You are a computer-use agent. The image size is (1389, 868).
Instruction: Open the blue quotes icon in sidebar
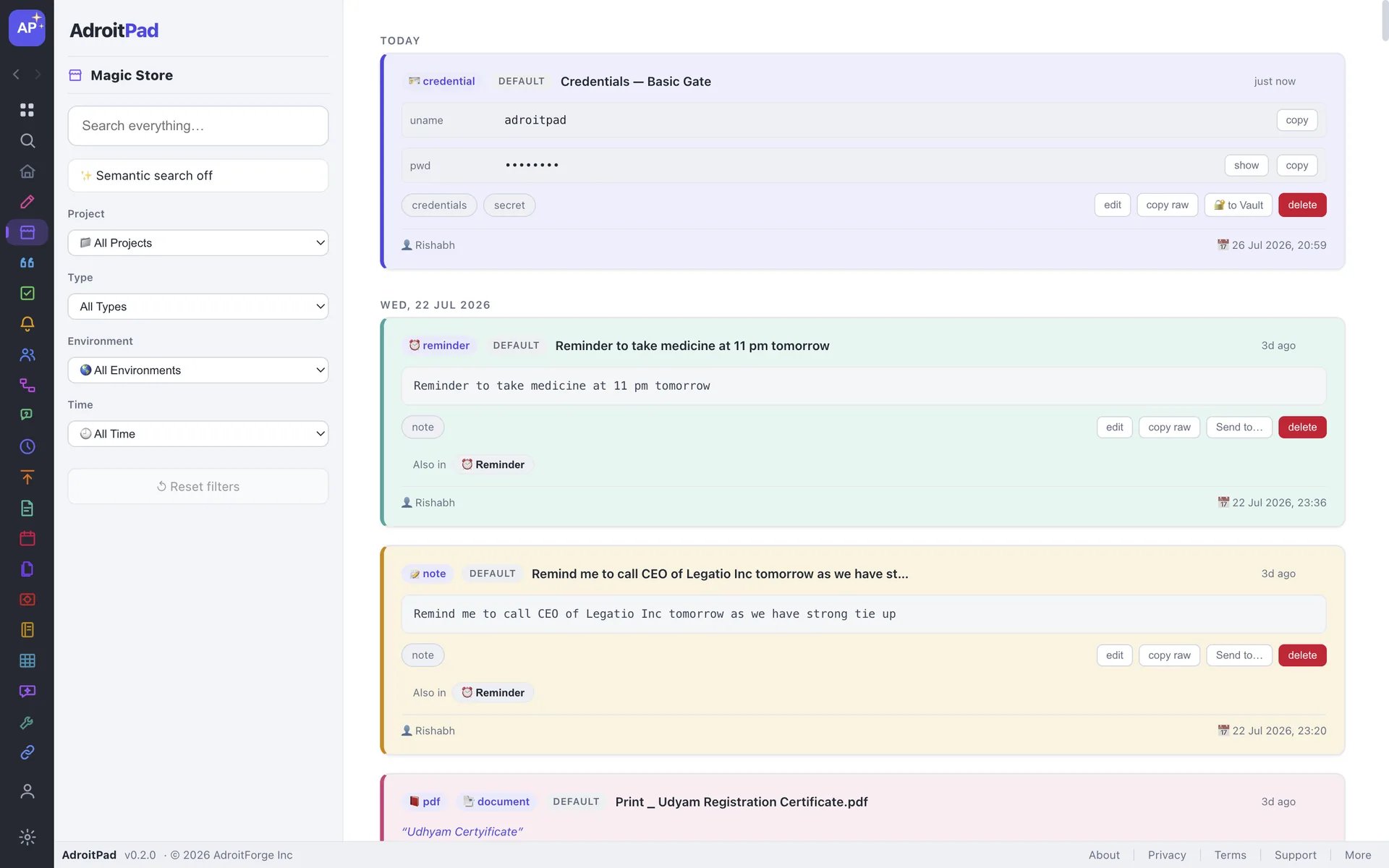pyautogui.click(x=27, y=263)
